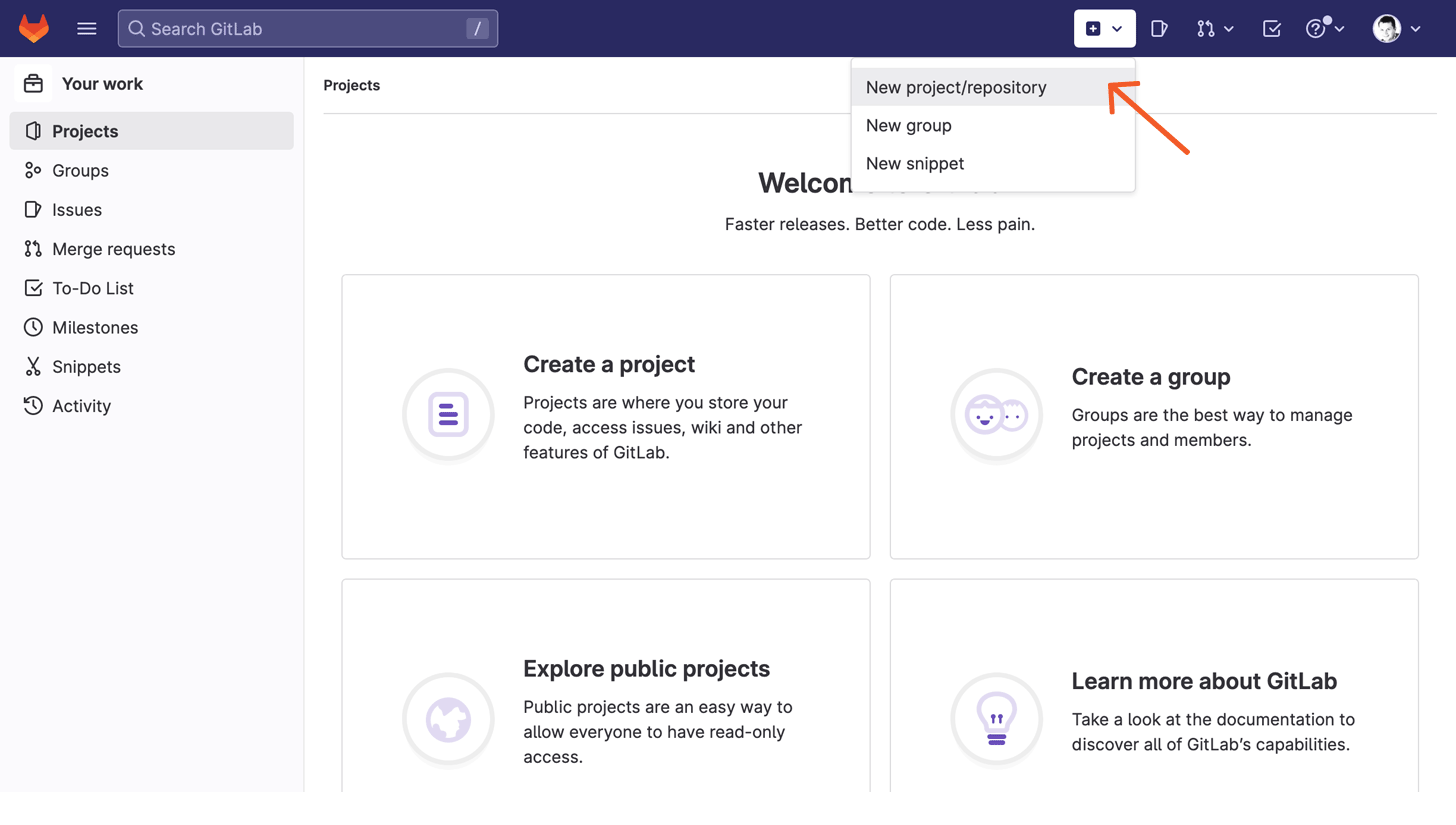This screenshot has height=825, width=1456.
Task: Expand the help dropdown in the top bar
Action: [x=1325, y=28]
